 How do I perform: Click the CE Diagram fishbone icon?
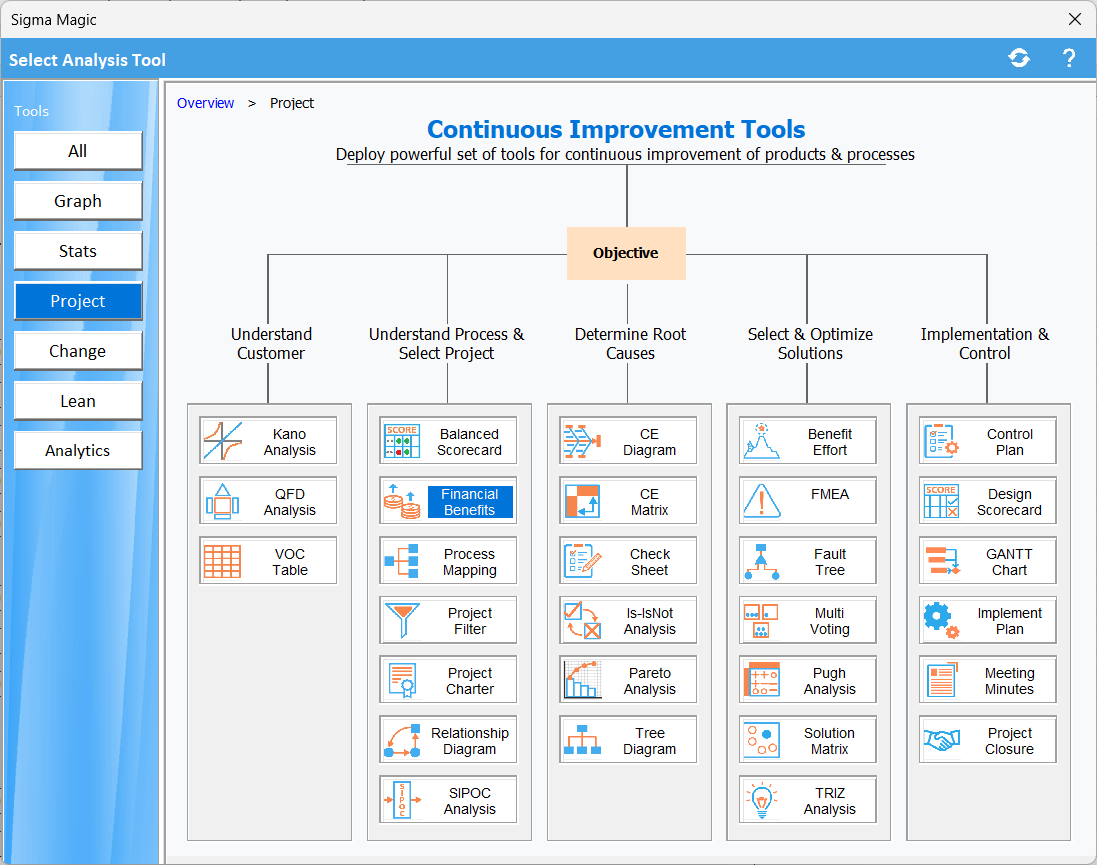(x=582, y=441)
